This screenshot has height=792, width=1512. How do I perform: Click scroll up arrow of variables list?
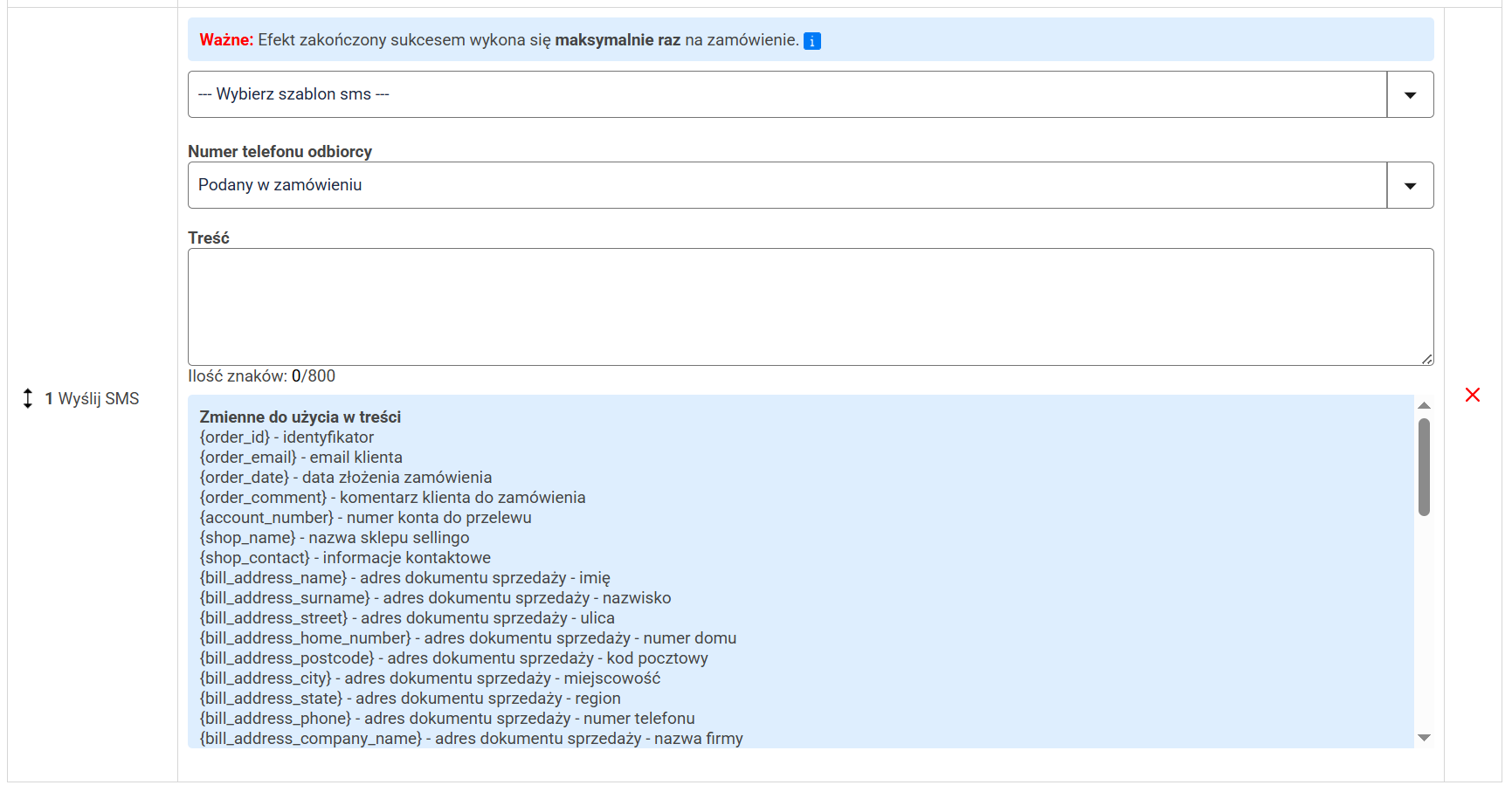click(1424, 405)
